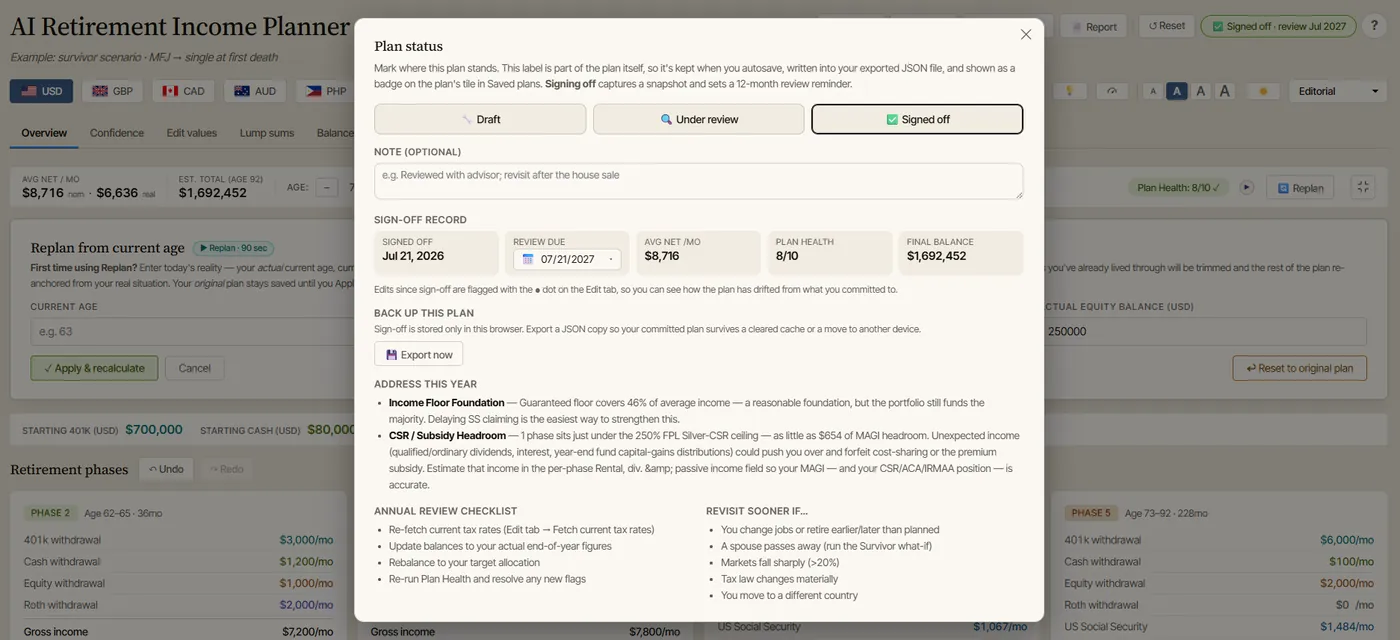
Task: Choose the smallest font size A
Action: pos(1153,91)
